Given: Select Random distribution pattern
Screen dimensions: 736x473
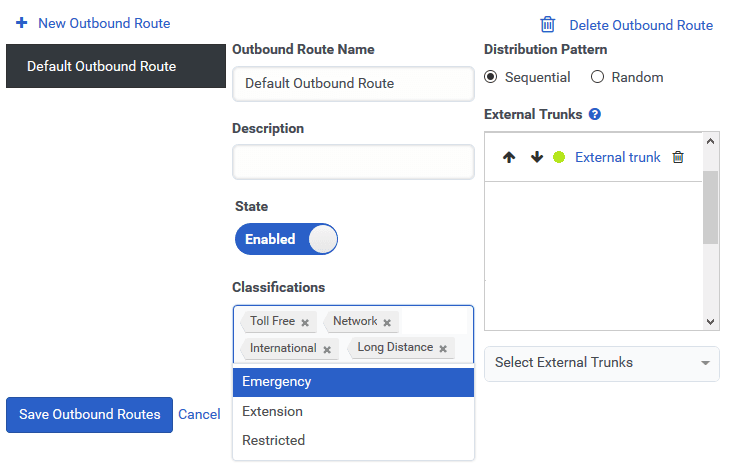Looking at the screenshot, I should point(598,77).
